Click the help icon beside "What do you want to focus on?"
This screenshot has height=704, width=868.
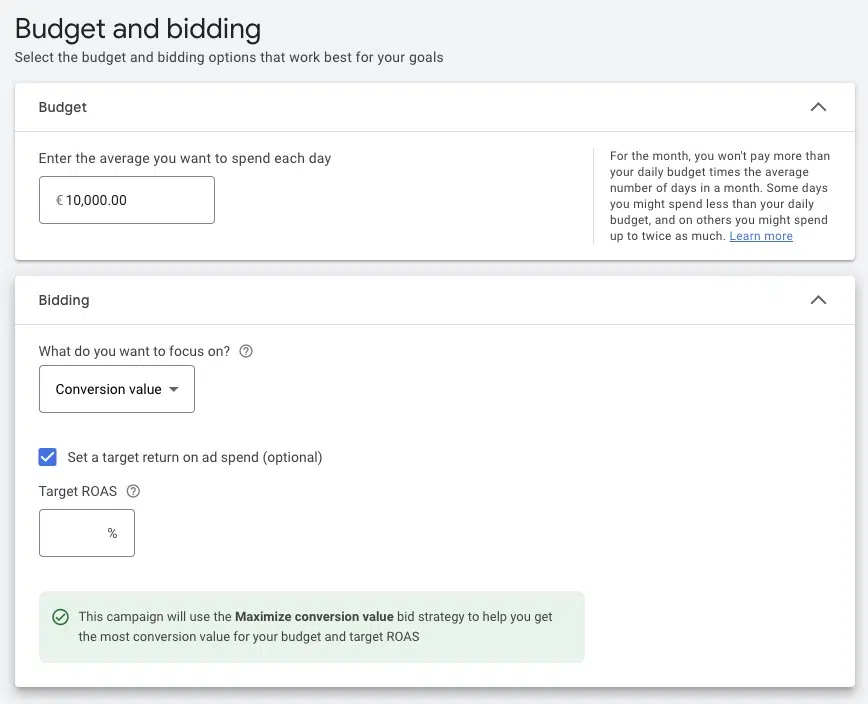coord(246,351)
